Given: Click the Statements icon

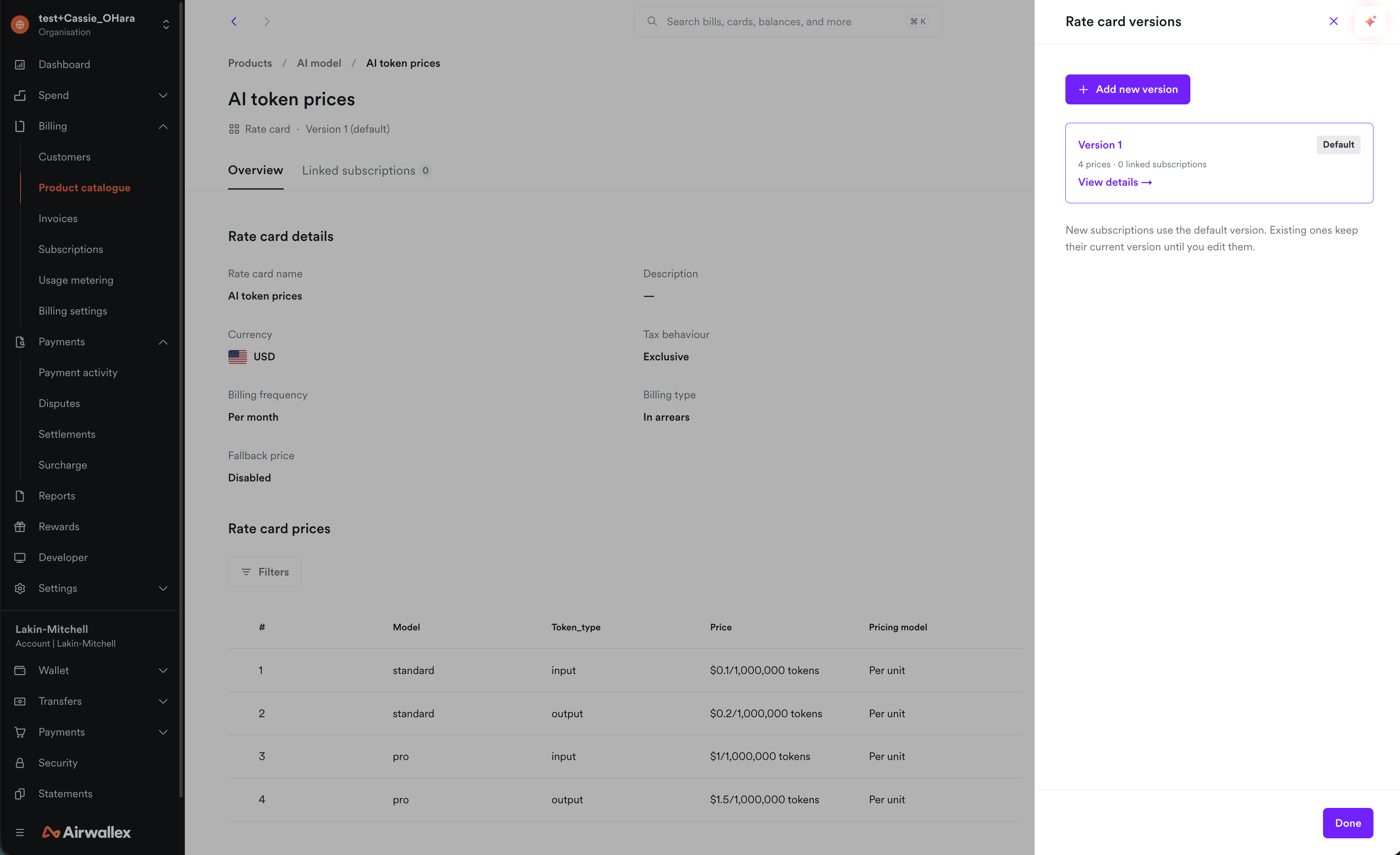Looking at the screenshot, I should [20, 793].
